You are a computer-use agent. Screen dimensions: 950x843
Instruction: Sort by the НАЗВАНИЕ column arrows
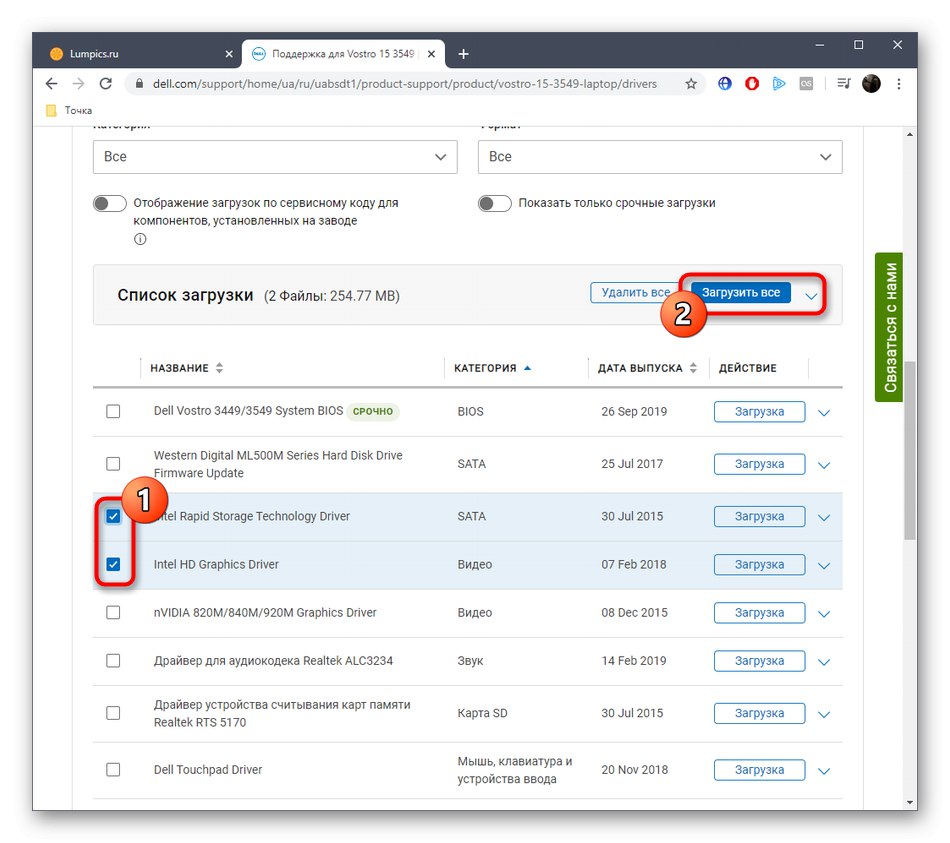pos(219,368)
